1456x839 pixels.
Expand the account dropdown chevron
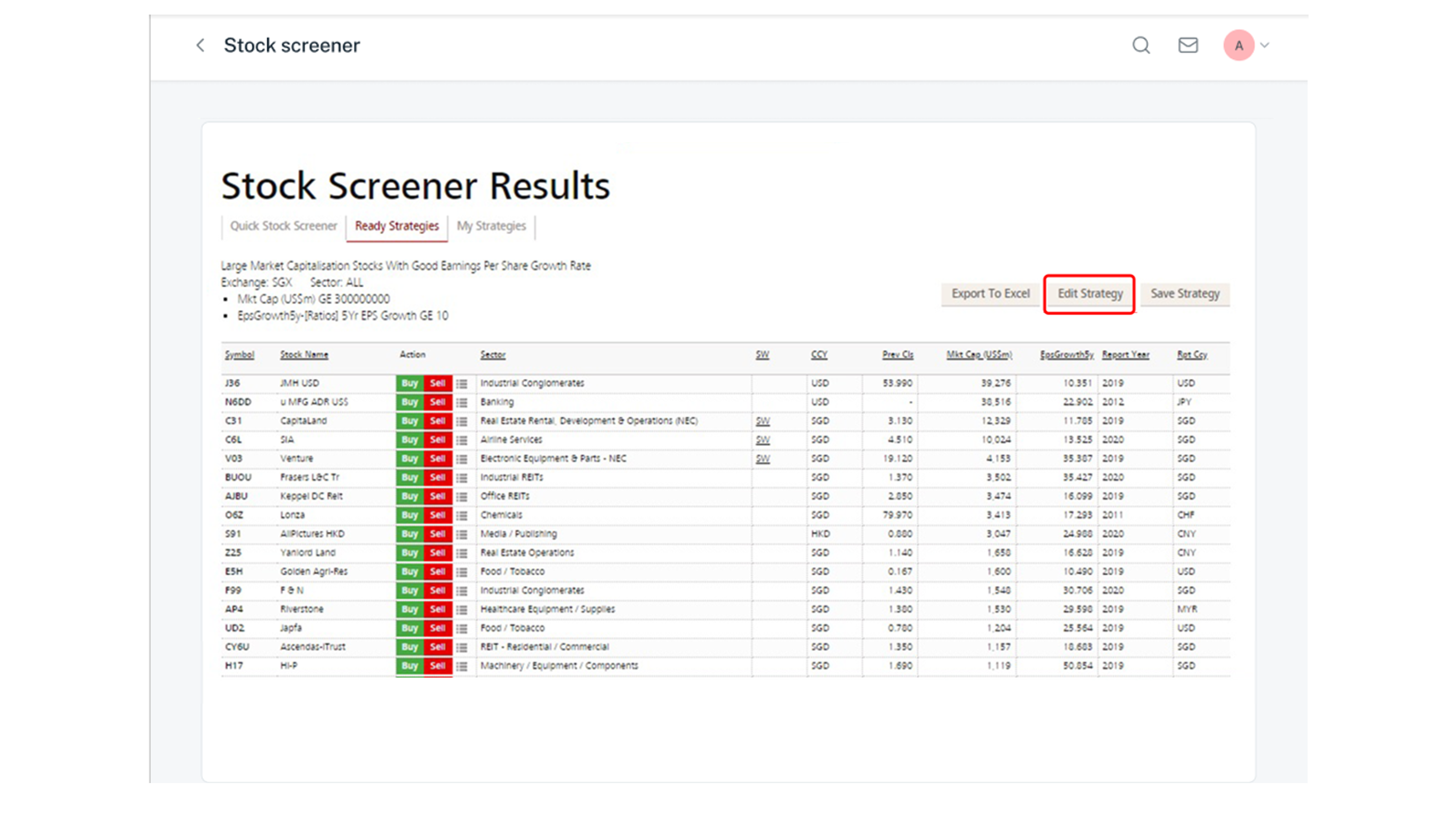[1264, 45]
